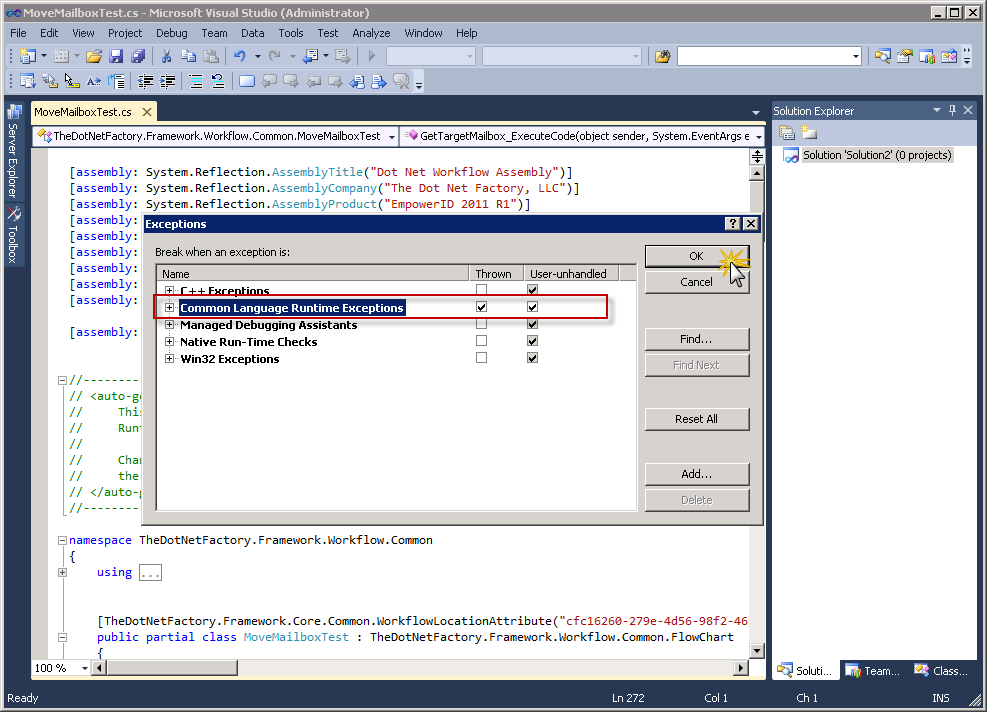Pin the Solution Explorer panel with pushpin
Screen dimensions: 987x712
pos(952,110)
